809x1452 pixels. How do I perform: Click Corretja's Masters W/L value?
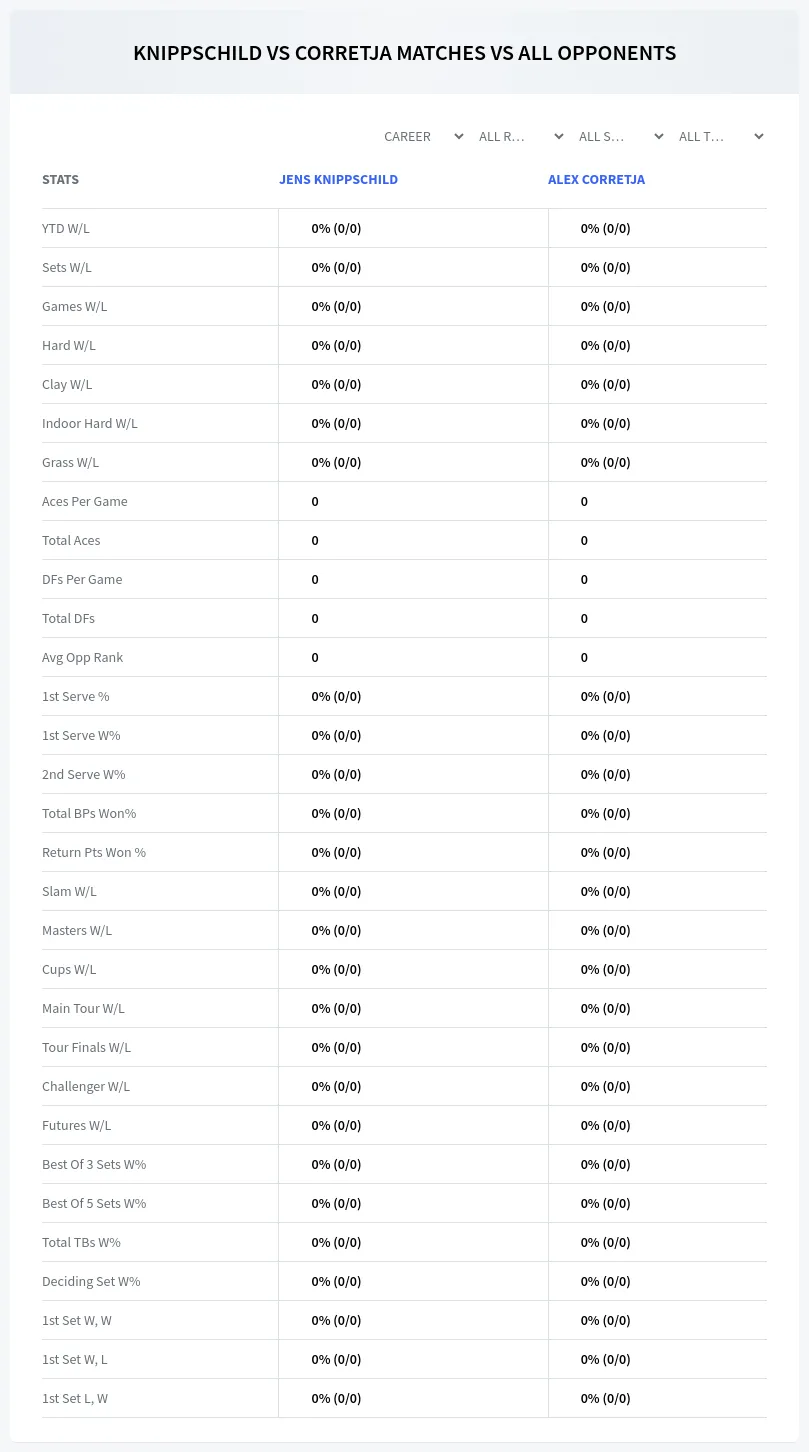point(606,930)
